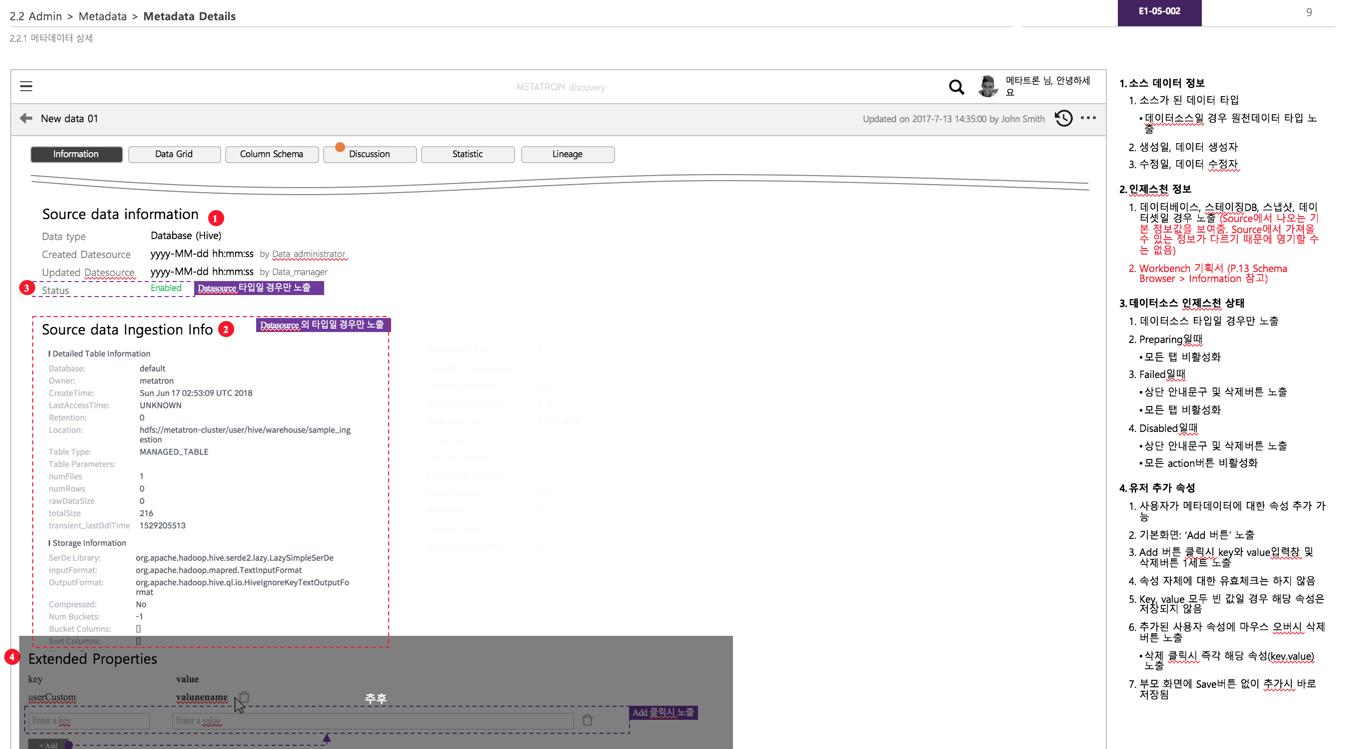The width and height of the screenshot is (1345, 749).
Task: Click the 'metatron' owner value
Action: pos(156,381)
